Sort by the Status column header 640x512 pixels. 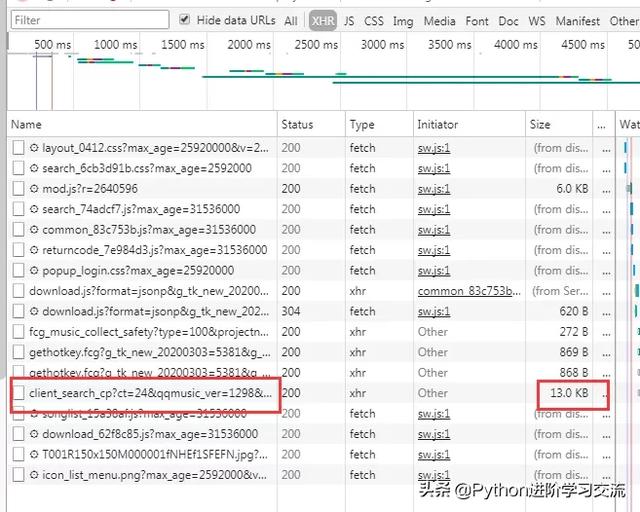297,125
